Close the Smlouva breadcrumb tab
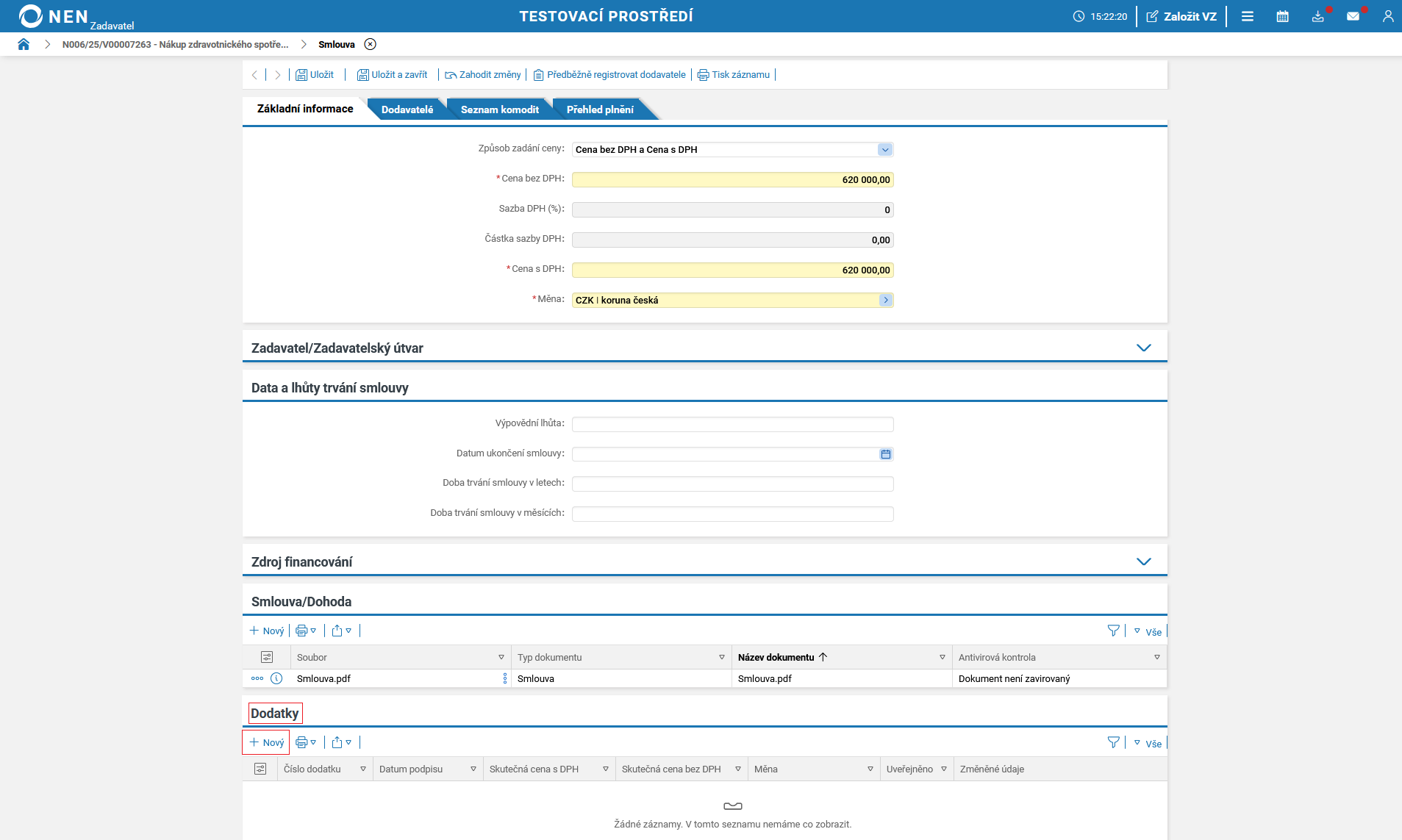1402x840 pixels. [x=371, y=44]
